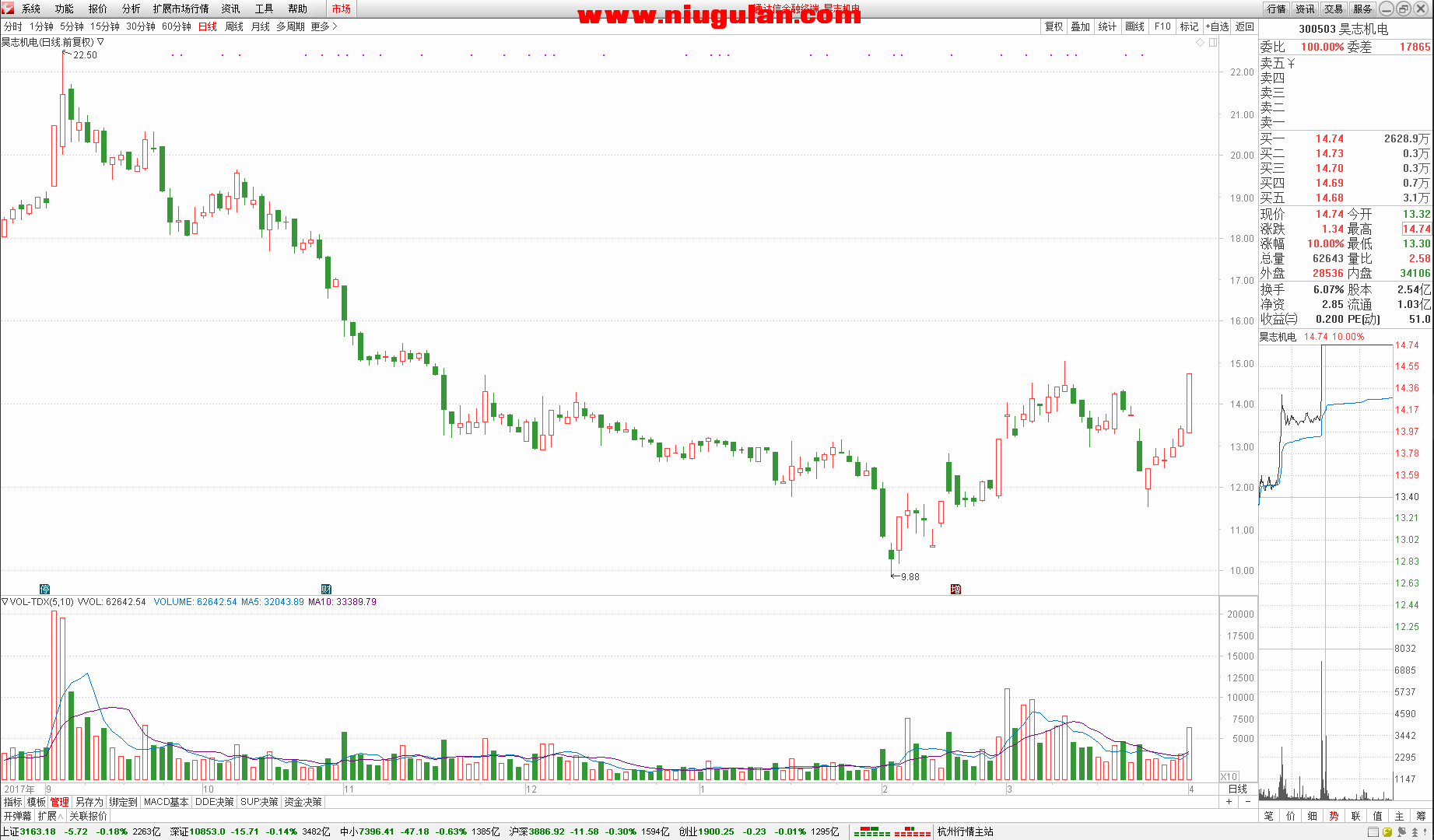Open the 扩展市场行情 menu
Image resolution: width=1434 pixels, height=840 pixels.
coord(181,9)
